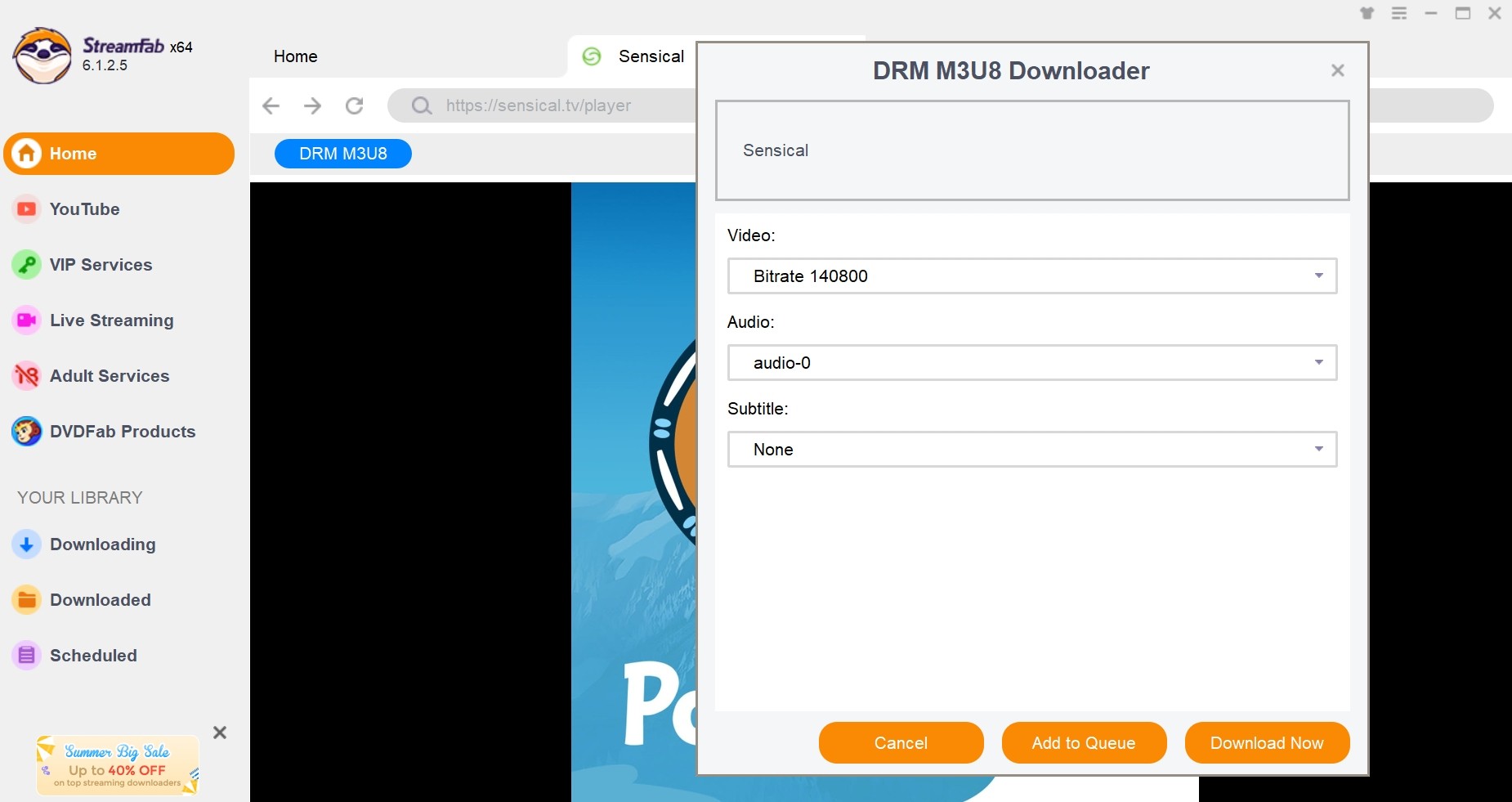The height and width of the screenshot is (802, 1512).
Task: Open the Audio track dropdown
Action: point(1032,363)
